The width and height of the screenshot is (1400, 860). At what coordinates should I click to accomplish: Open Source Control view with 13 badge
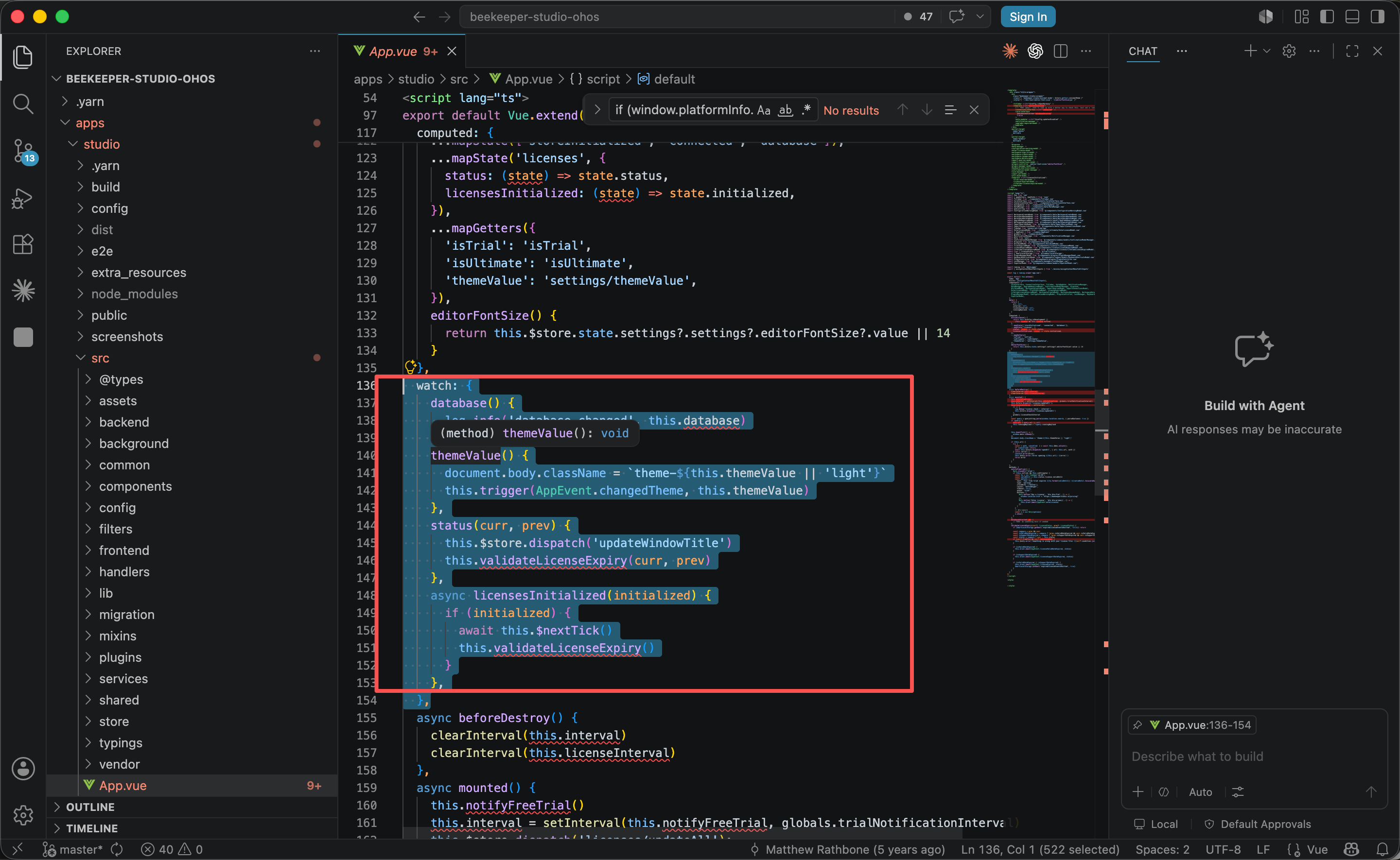tap(24, 151)
